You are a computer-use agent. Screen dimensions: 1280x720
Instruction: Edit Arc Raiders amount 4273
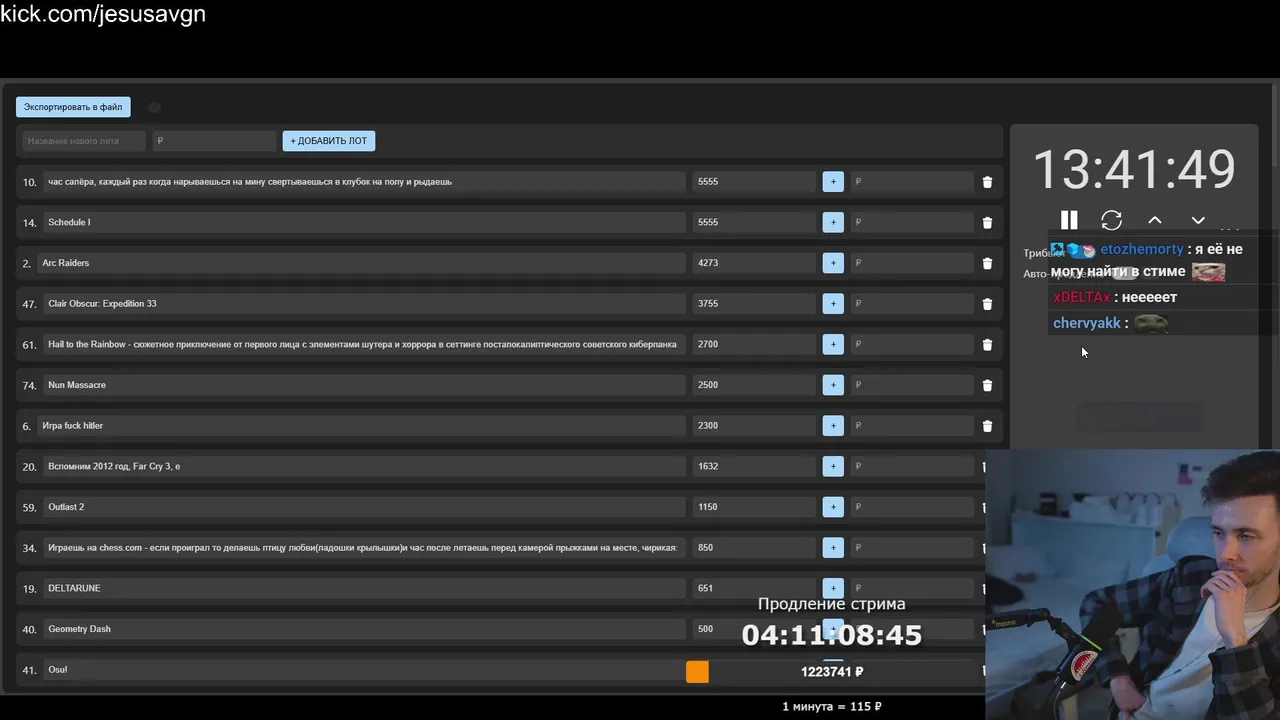coord(754,263)
